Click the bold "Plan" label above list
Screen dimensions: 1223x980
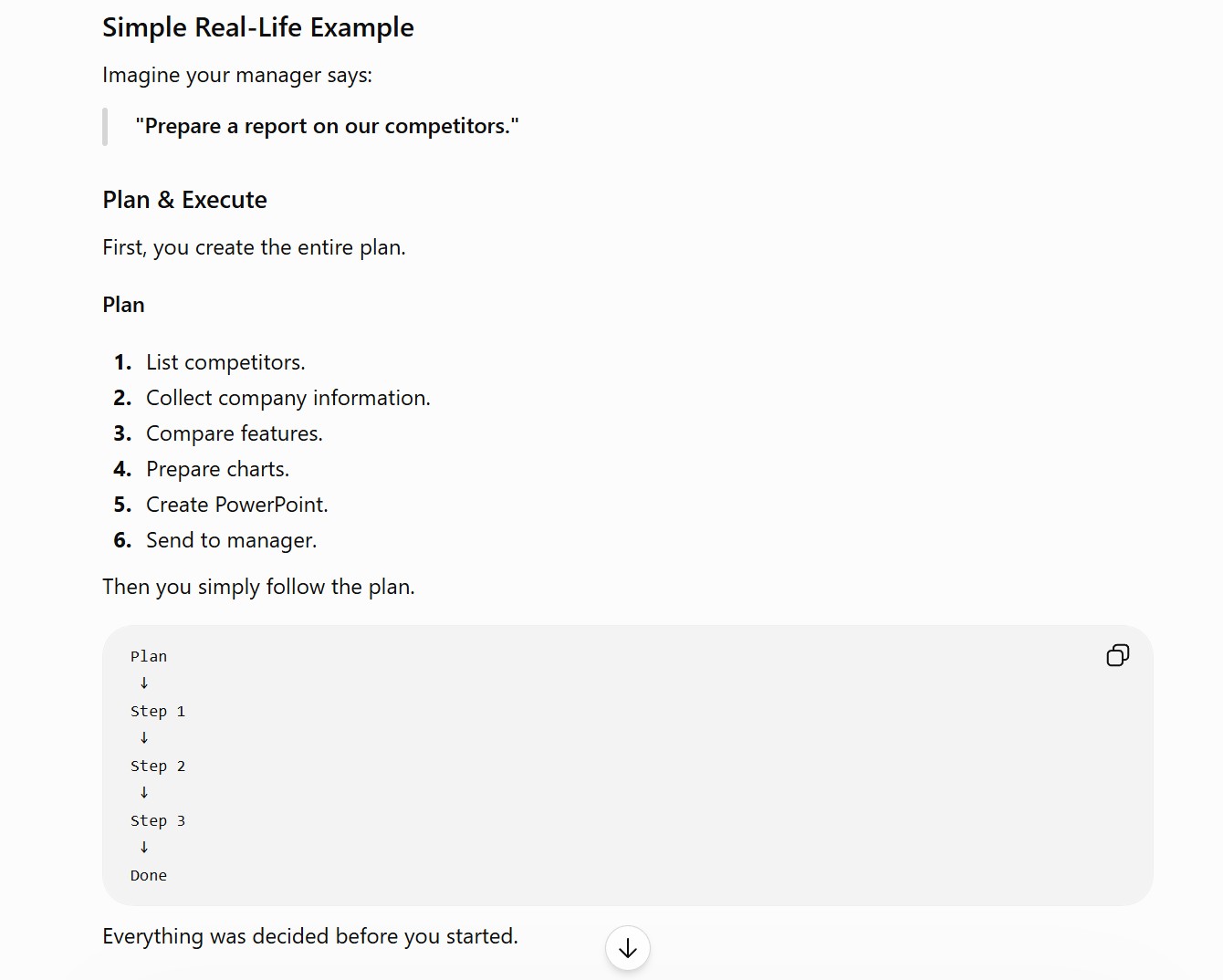tap(123, 305)
